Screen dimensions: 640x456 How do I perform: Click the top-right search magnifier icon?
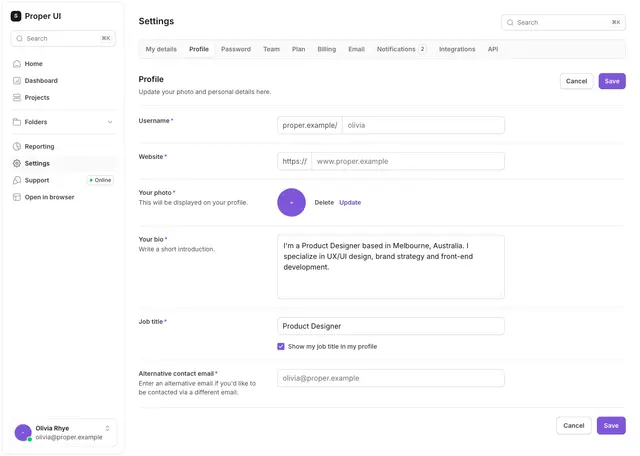coord(510,22)
